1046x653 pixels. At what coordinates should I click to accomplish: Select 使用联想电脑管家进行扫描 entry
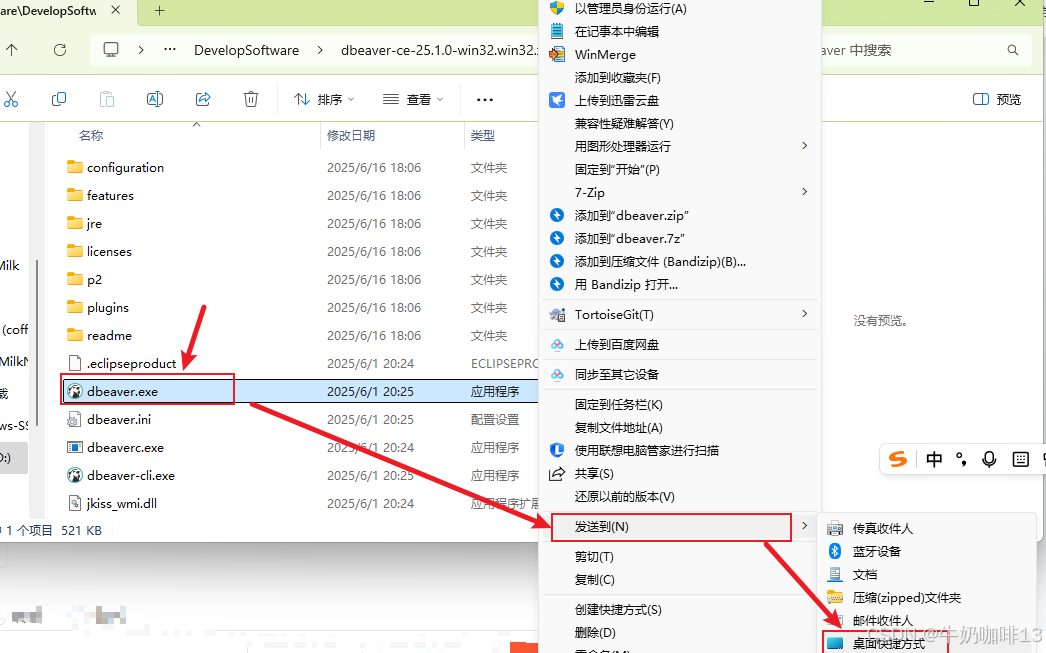(679, 450)
